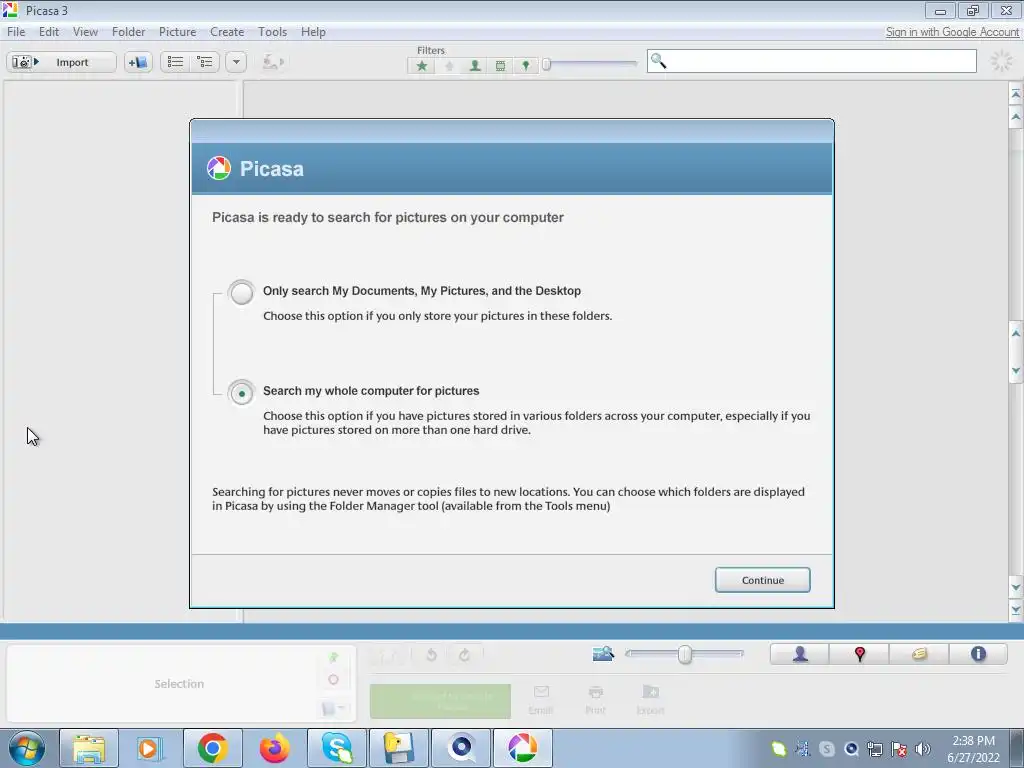Click the Import button
Viewport: 1024px width, 768px height.
pos(61,62)
